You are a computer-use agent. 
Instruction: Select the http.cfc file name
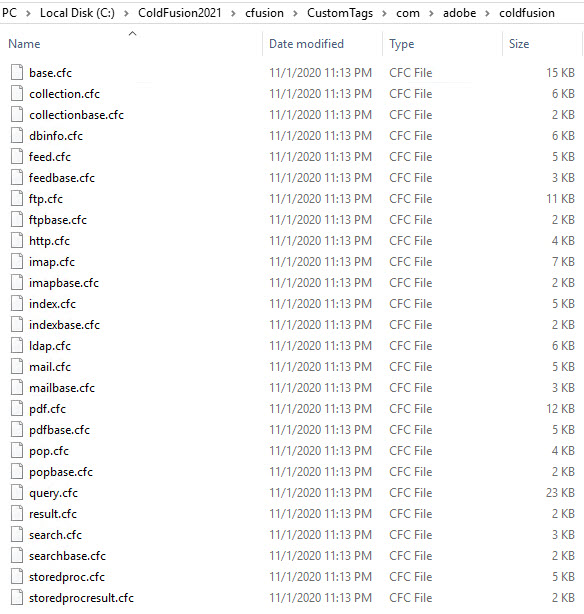[x=49, y=240]
